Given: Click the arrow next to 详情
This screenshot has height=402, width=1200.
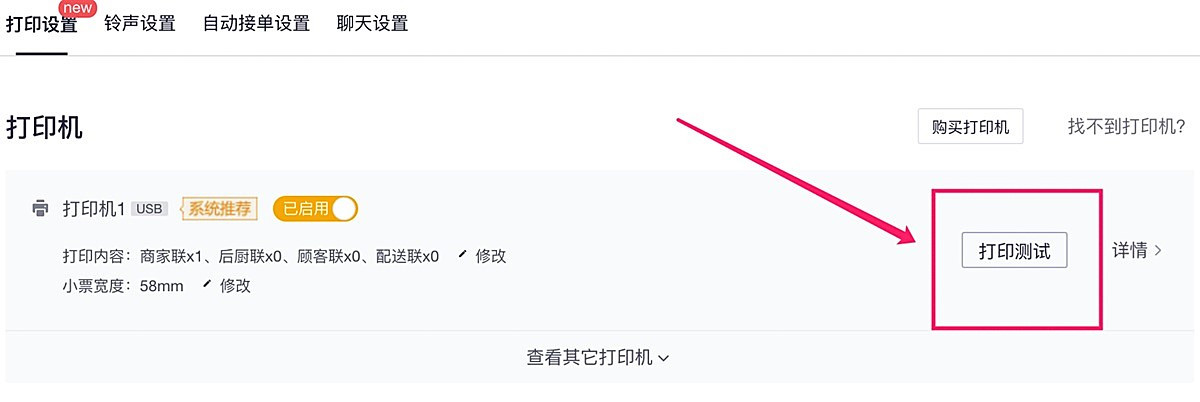Looking at the screenshot, I should click(x=1158, y=251).
